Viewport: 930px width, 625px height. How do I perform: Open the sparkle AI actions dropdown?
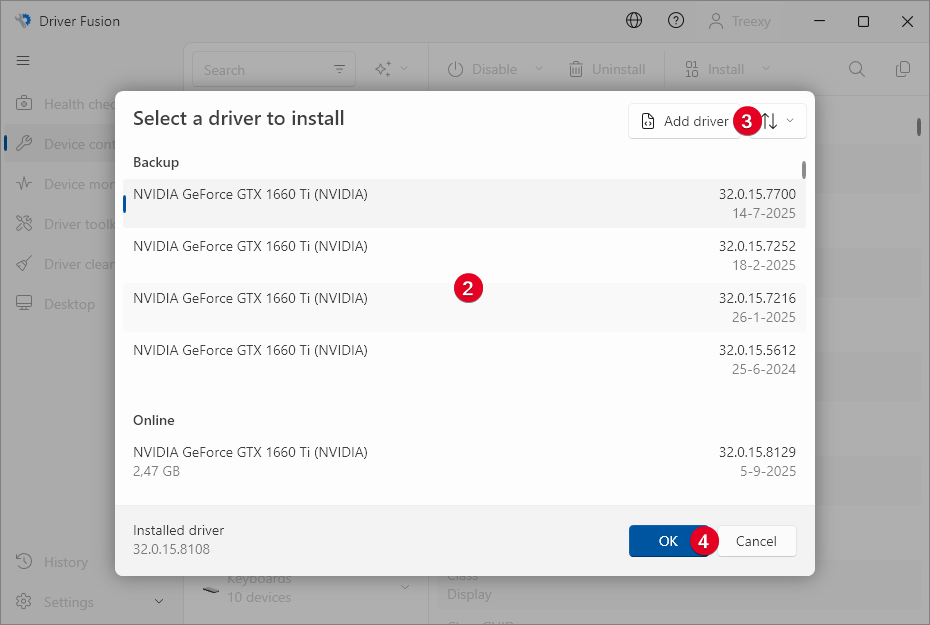[x=391, y=69]
